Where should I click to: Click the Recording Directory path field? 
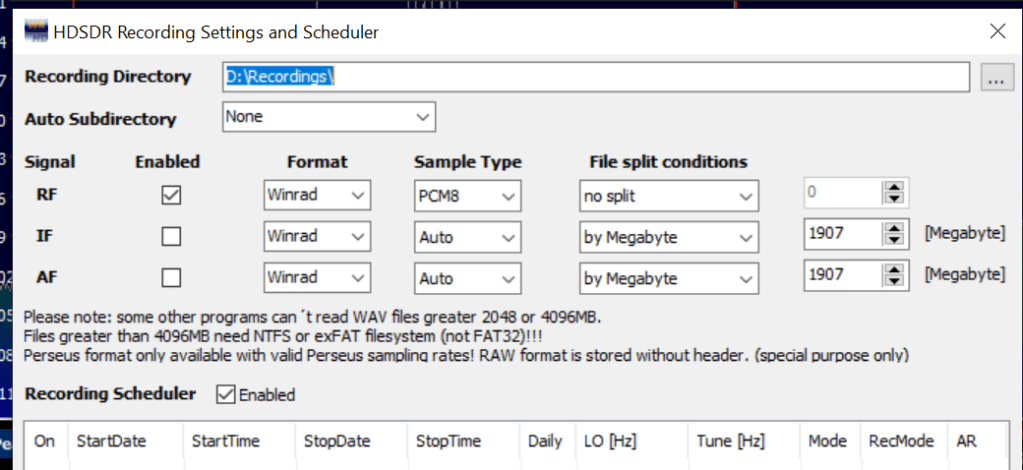click(596, 77)
